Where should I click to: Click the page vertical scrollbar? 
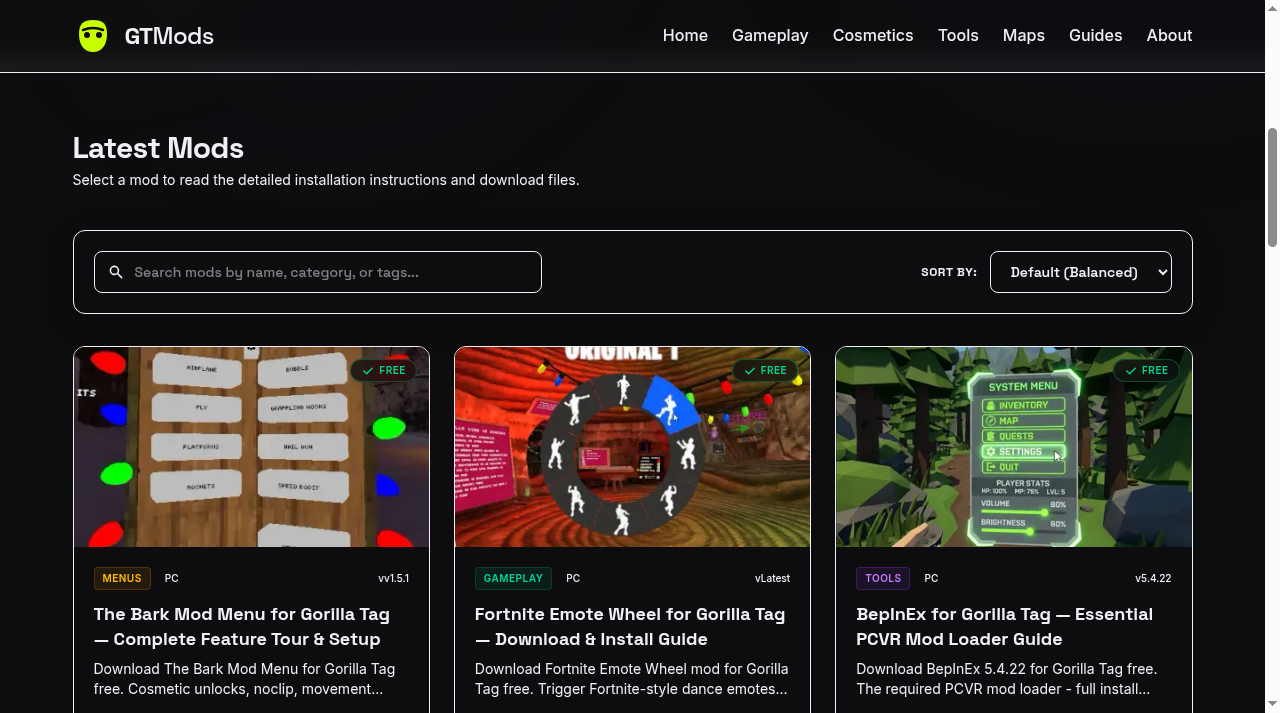click(1272, 187)
